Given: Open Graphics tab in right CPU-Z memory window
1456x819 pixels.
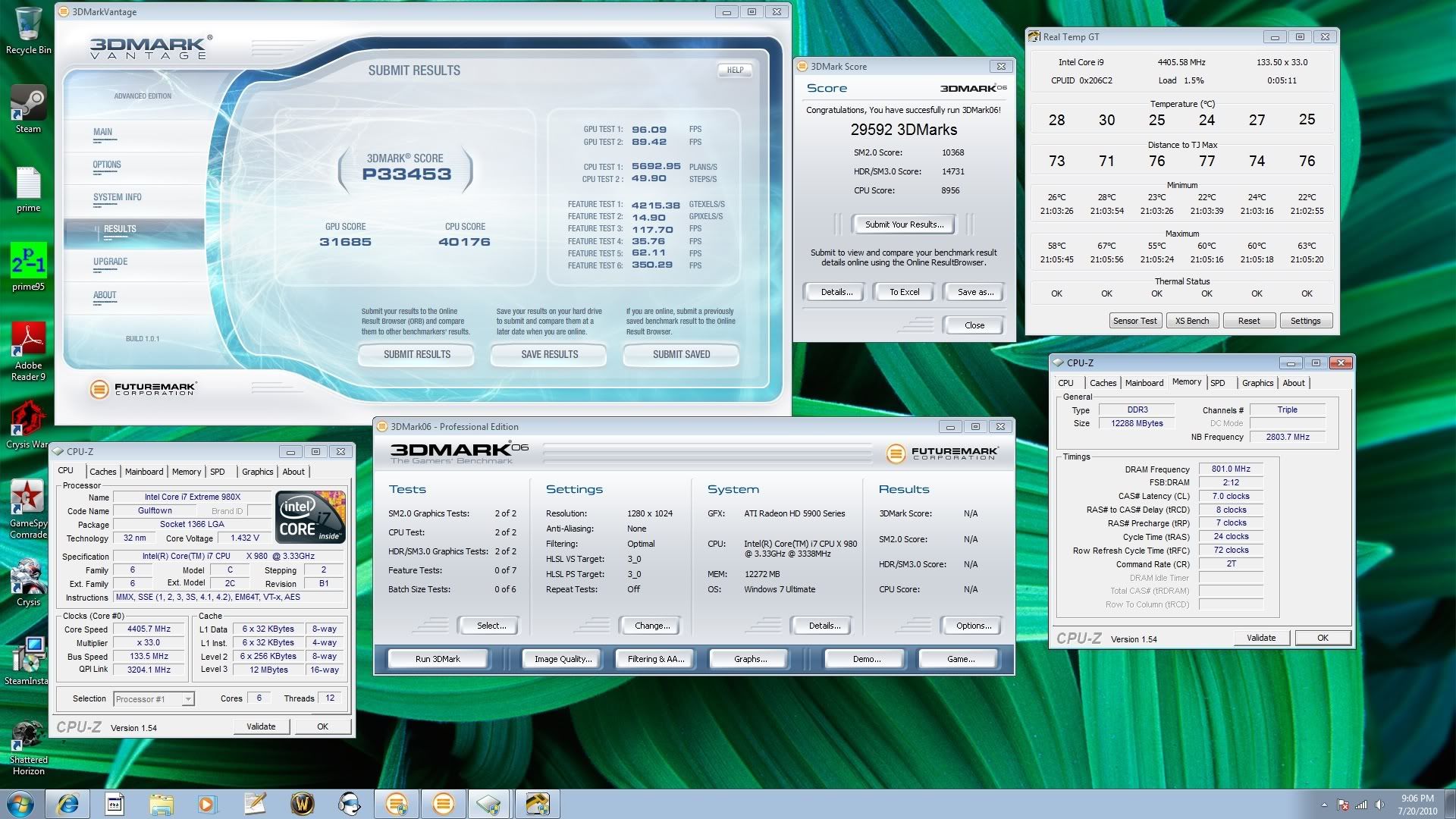Looking at the screenshot, I should (1257, 383).
